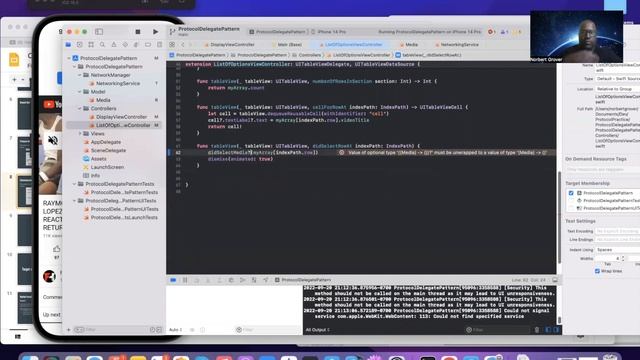Image resolution: width=640 pixels, height=360 pixels.
Task: Select iPhone 14 Pro run destination
Action: (328, 31)
